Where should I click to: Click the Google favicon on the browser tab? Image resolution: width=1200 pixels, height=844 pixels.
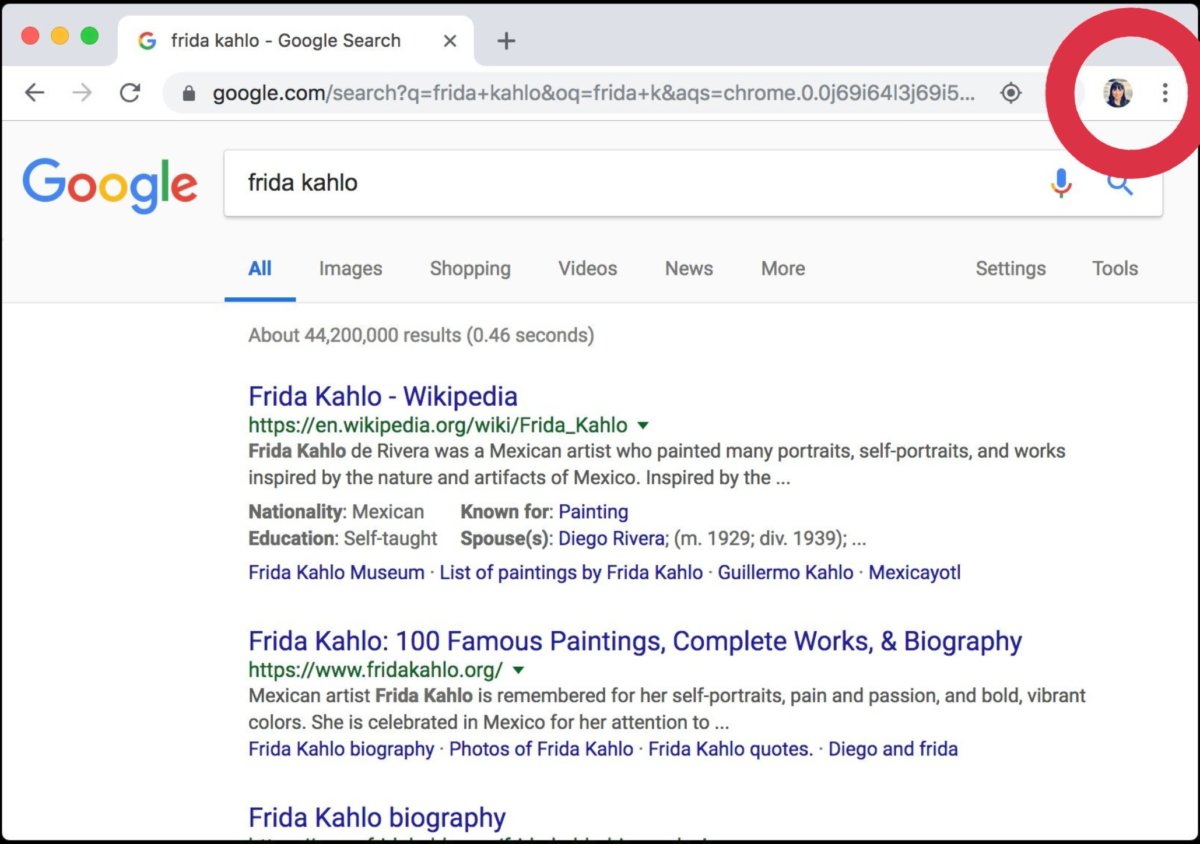tap(146, 40)
